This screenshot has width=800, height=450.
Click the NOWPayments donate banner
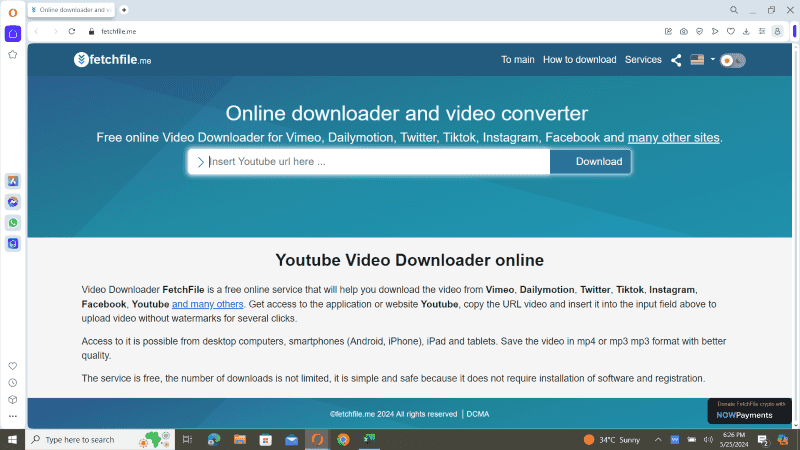tap(750, 411)
